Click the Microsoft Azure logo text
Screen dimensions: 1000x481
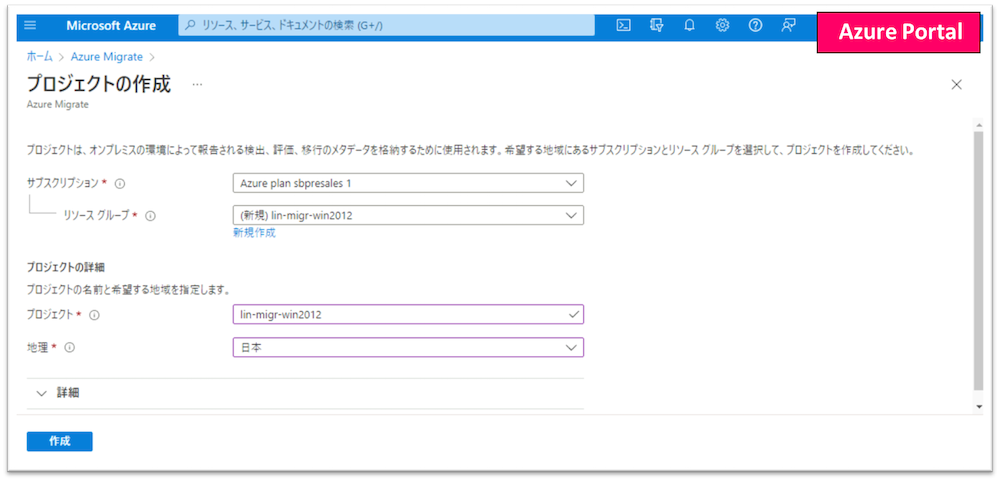point(111,26)
